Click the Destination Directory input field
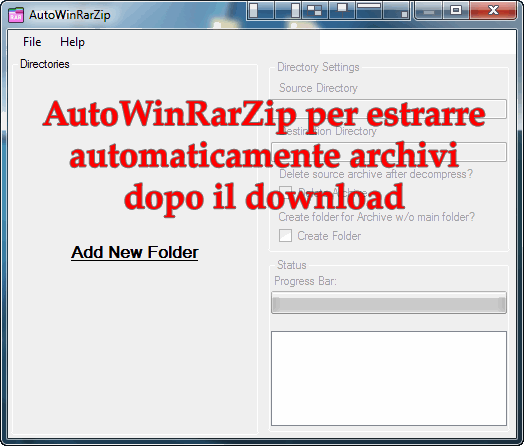 point(389,152)
